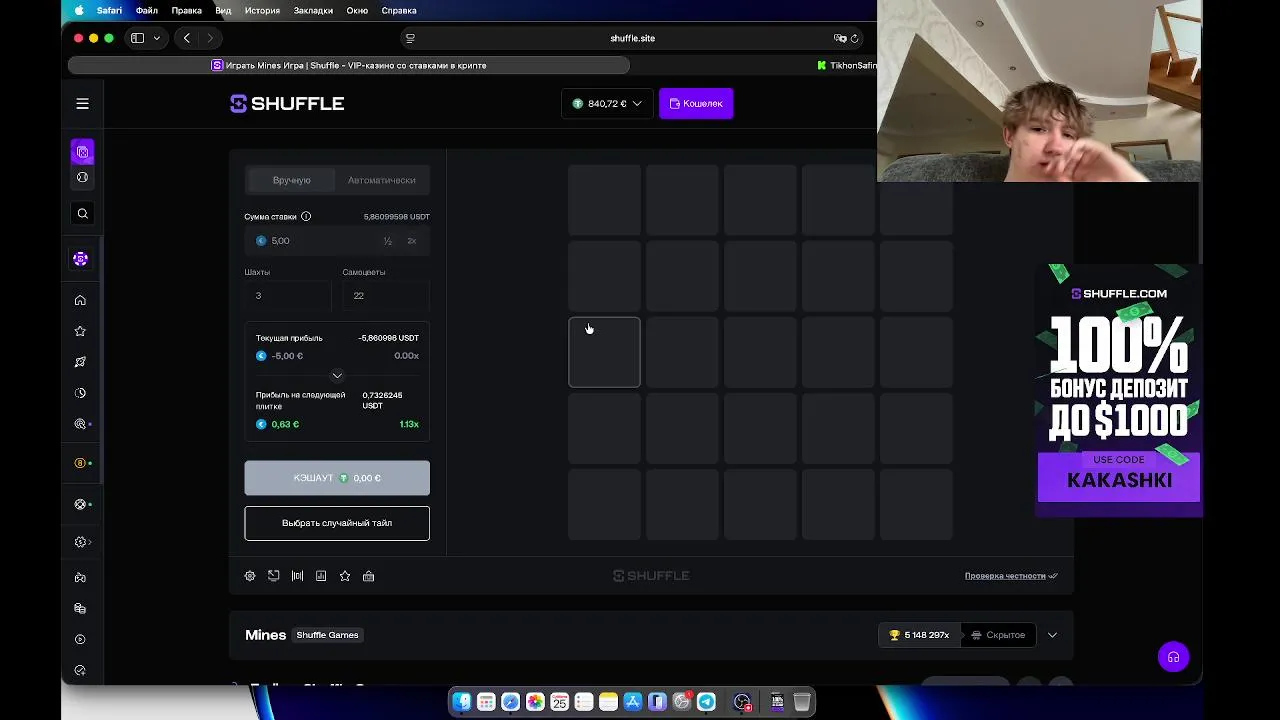
Task: Open recent clock icon in sidebar
Action: coord(81,393)
